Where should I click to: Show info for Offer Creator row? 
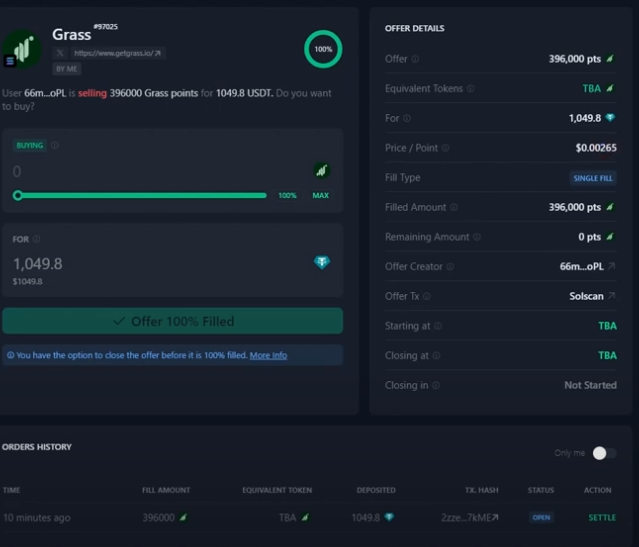coord(450,267)
